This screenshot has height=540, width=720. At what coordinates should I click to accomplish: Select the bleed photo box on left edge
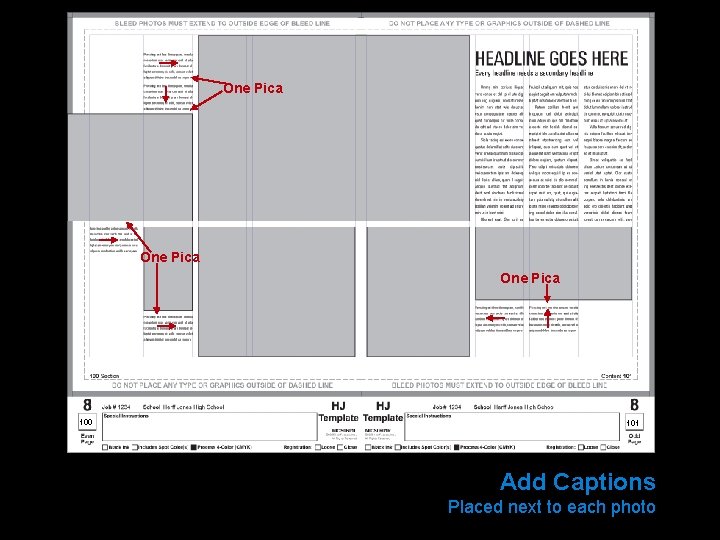pyautogui.click(x=130, y=168)
